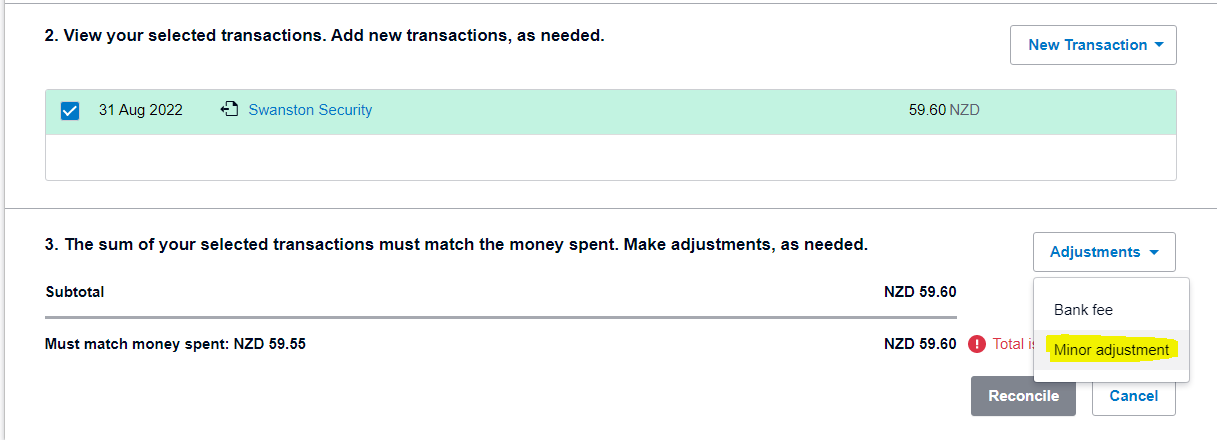
Task: Click the Reconcile button
Action: click(x=1023, y=396)
